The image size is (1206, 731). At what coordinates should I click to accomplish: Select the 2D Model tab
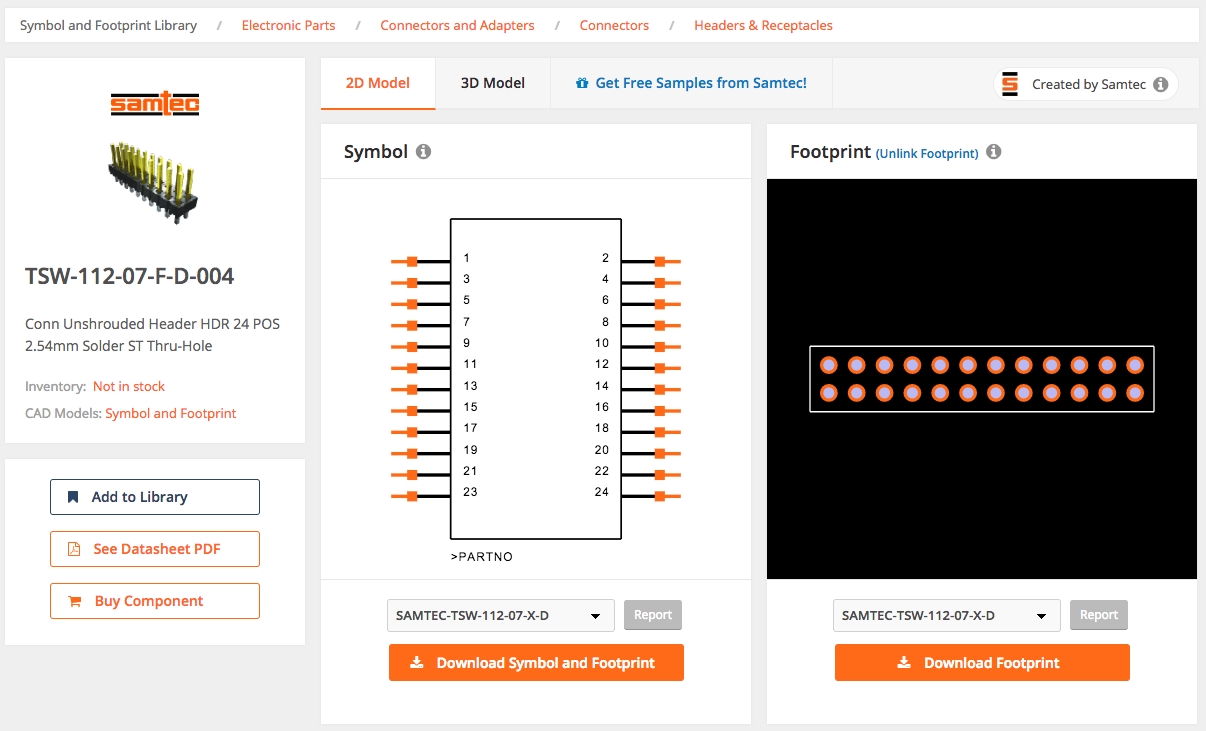pos(378,83)
